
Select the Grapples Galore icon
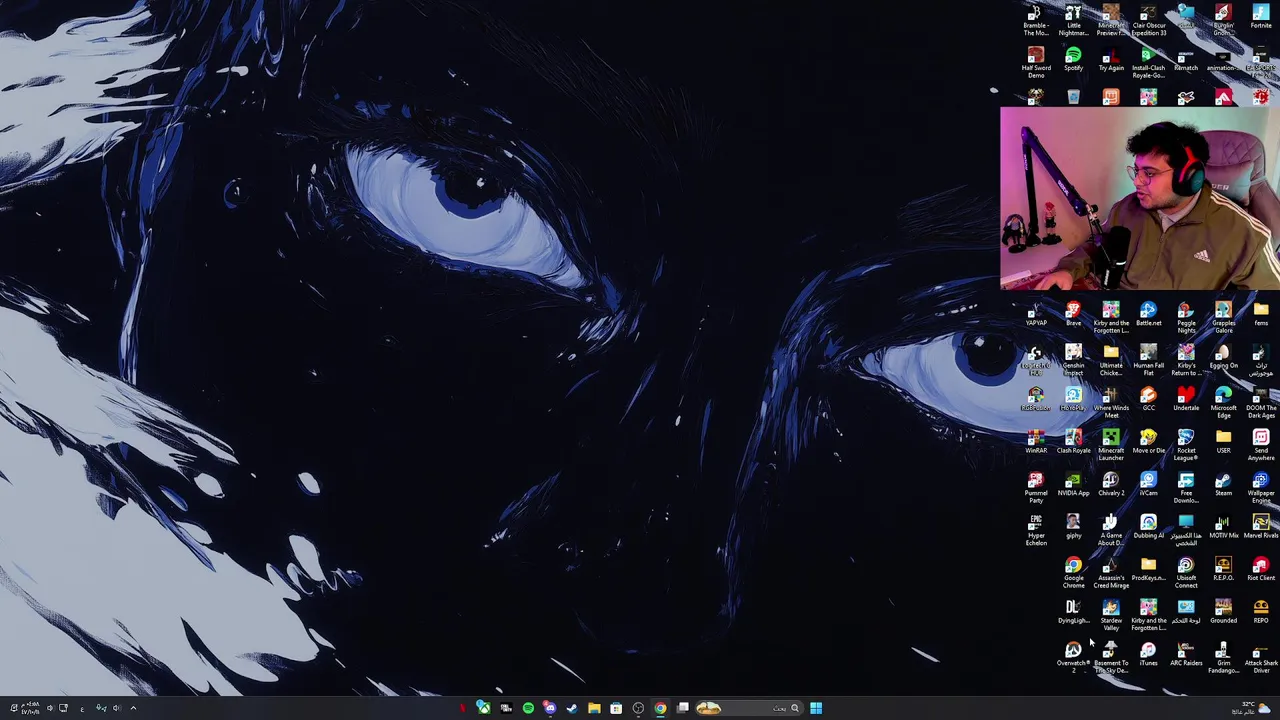[x=1223, y=318]
